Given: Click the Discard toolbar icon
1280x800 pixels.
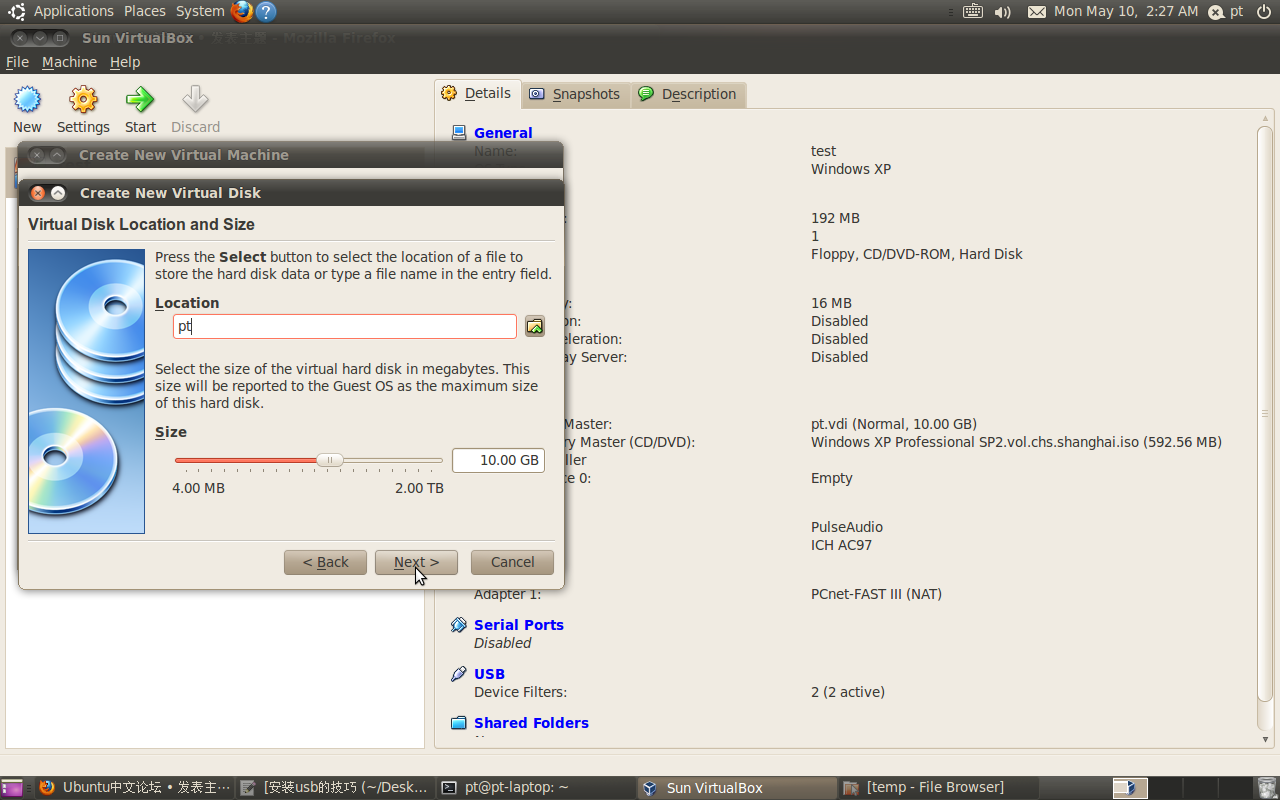Looking at the screenshot, I should click(195, 100).
